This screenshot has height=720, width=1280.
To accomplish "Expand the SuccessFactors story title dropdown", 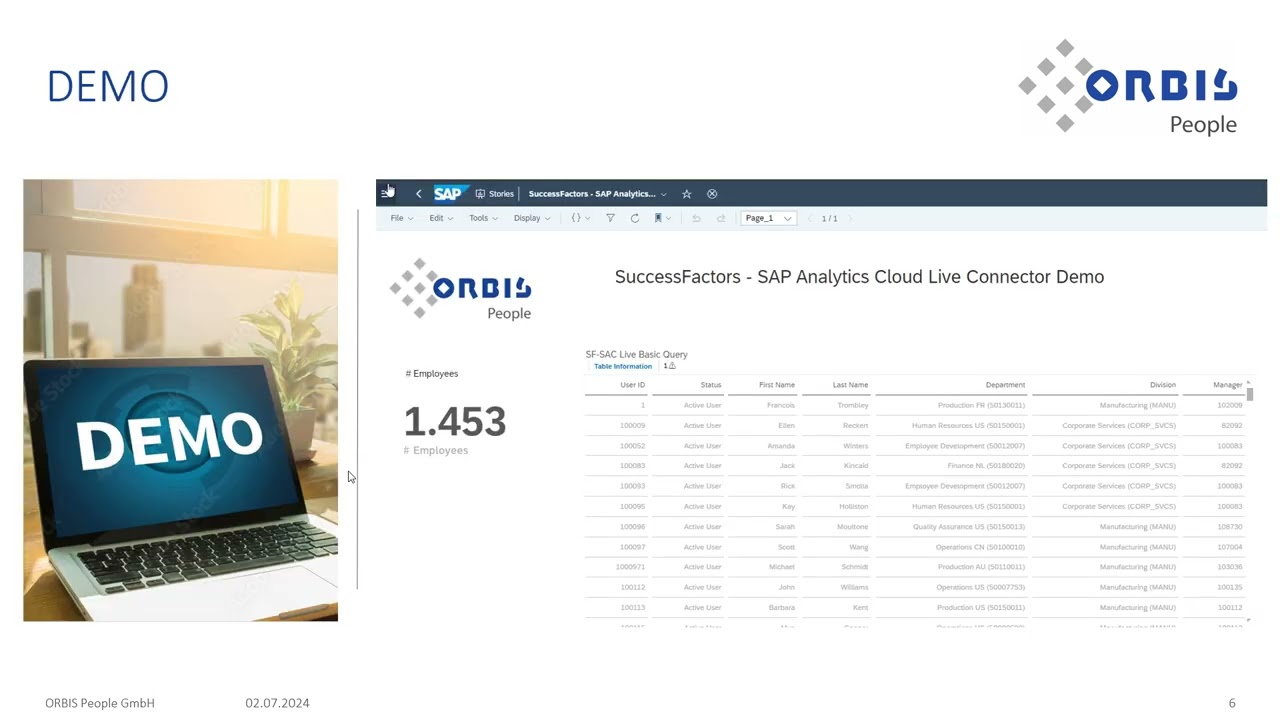I will pyautogui.click(x=663, y=194).
